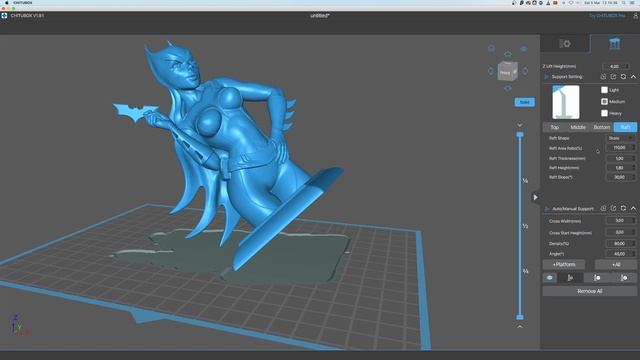Click the +All supports button

616,264
